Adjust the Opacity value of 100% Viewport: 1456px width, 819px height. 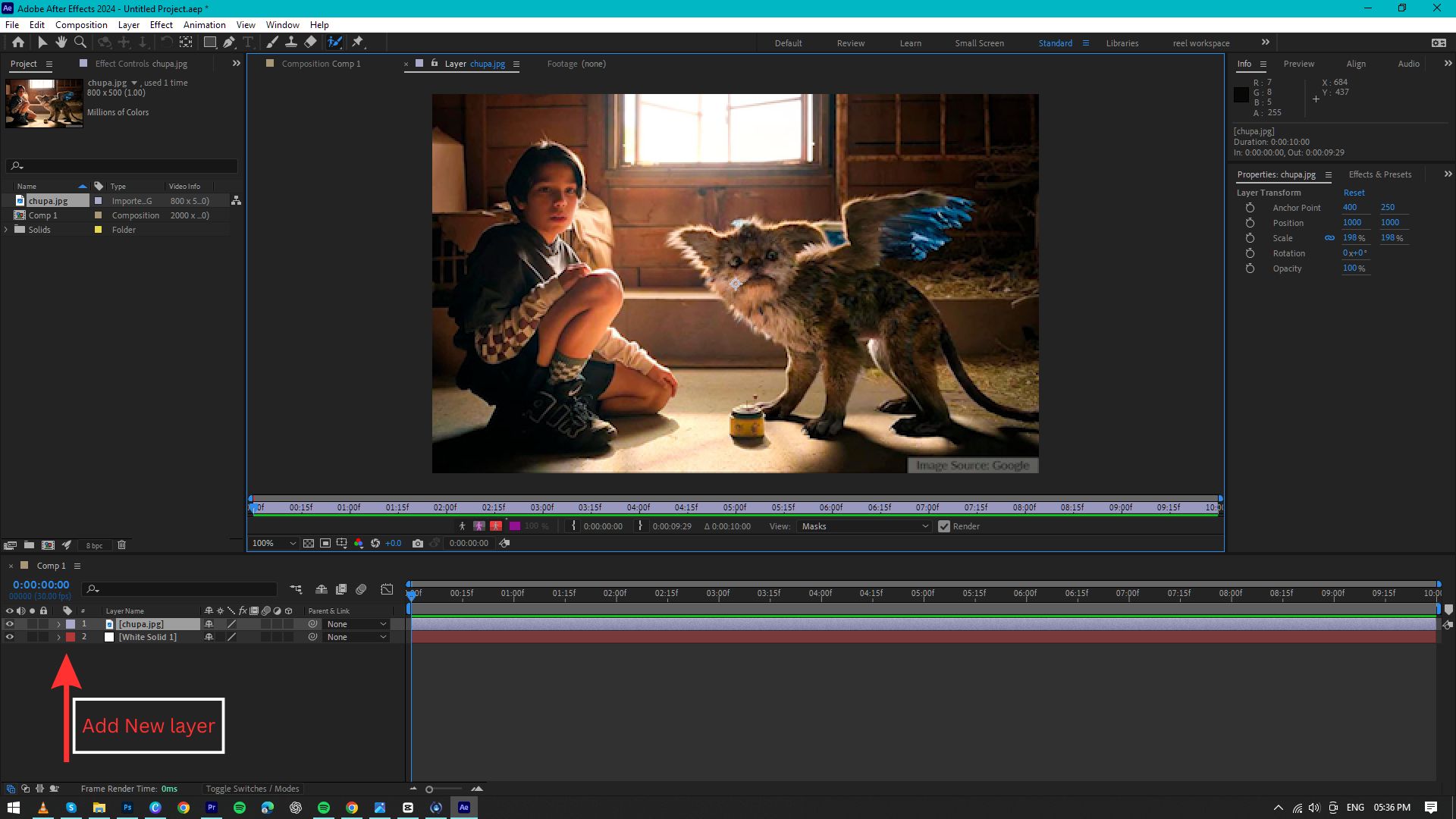tap(1354, 268)
